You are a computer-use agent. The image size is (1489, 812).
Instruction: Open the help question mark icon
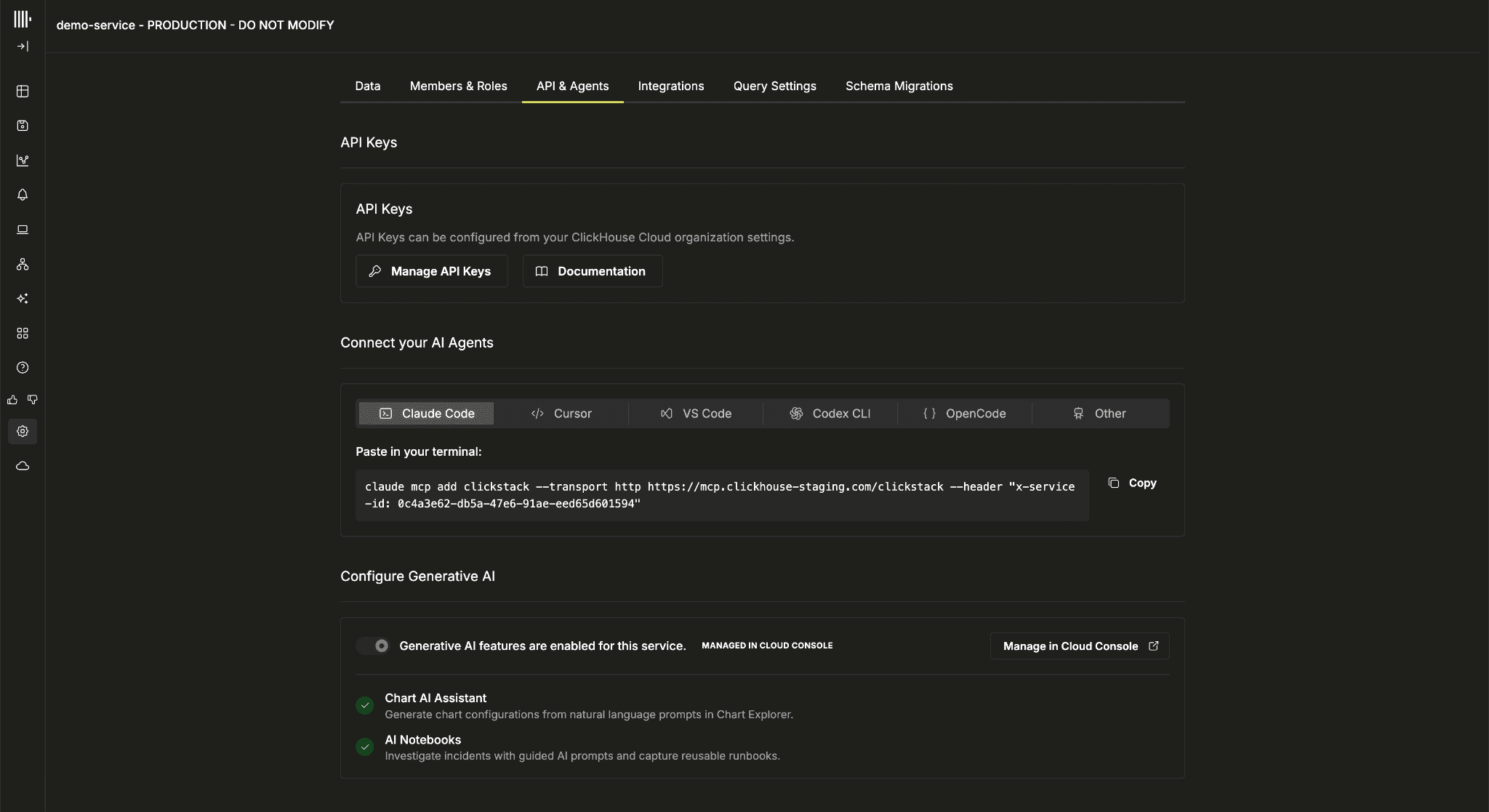23,368
